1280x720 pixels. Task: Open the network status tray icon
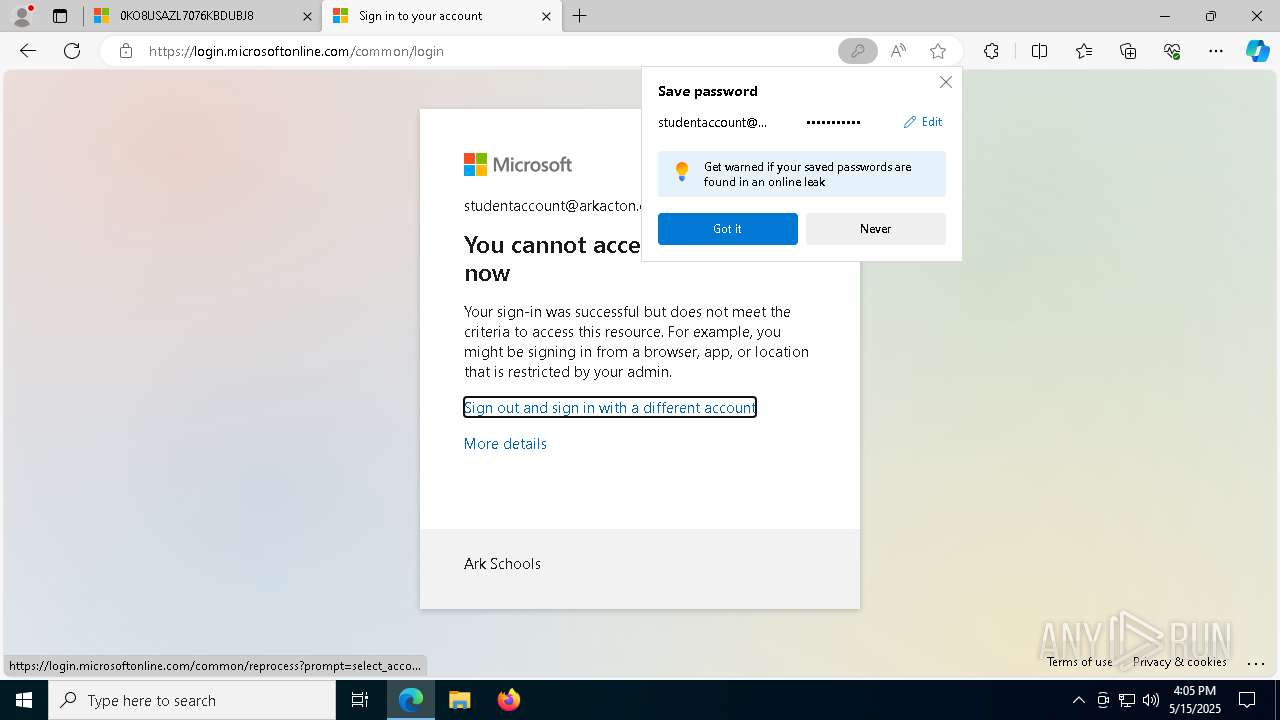pyautogui.click(x=1127, y=700)
